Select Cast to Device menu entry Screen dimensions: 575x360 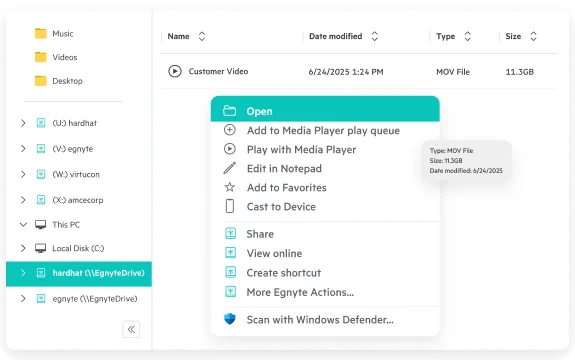pyautogui.click(x=325, y=207)
